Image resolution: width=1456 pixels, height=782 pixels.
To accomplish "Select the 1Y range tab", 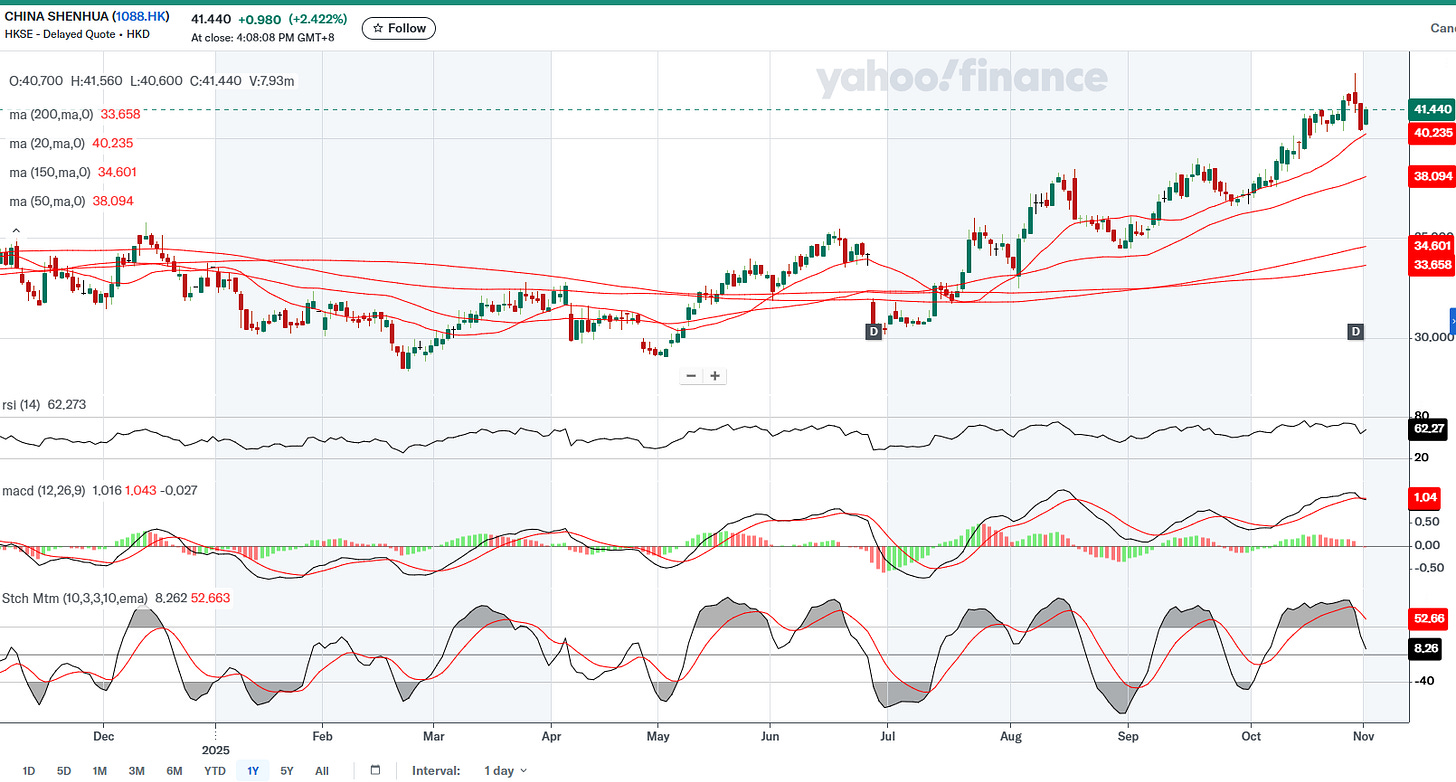I will pos(253,771).
